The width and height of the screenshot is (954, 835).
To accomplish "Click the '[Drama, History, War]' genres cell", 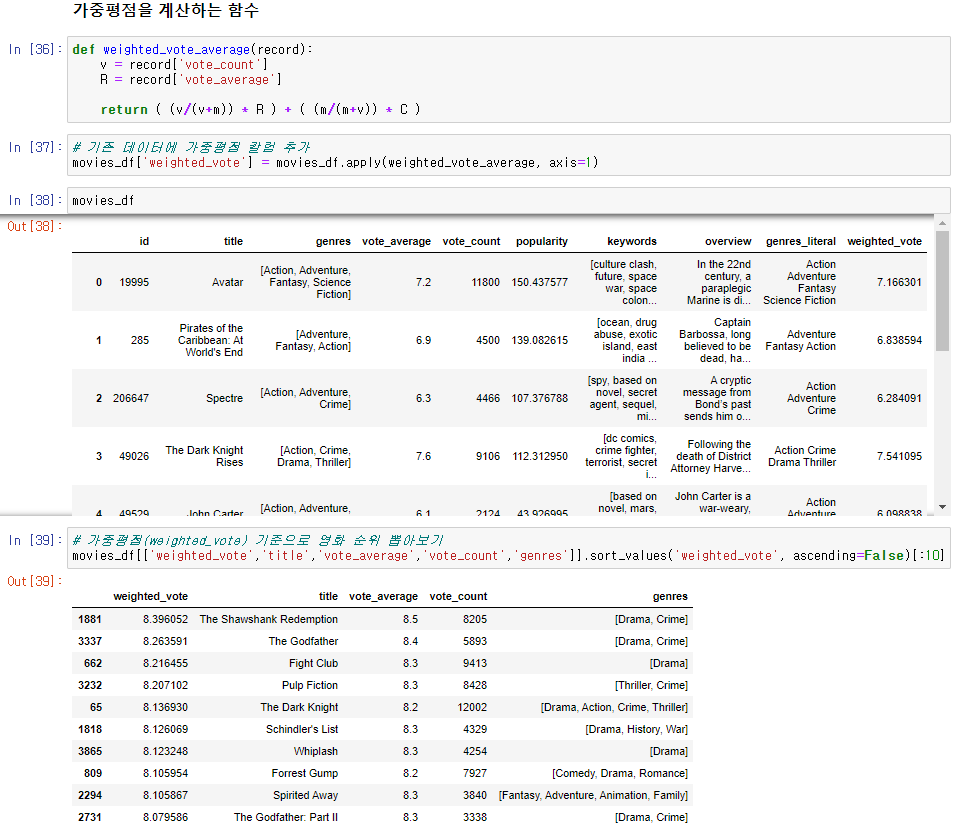I will point(636,729).
